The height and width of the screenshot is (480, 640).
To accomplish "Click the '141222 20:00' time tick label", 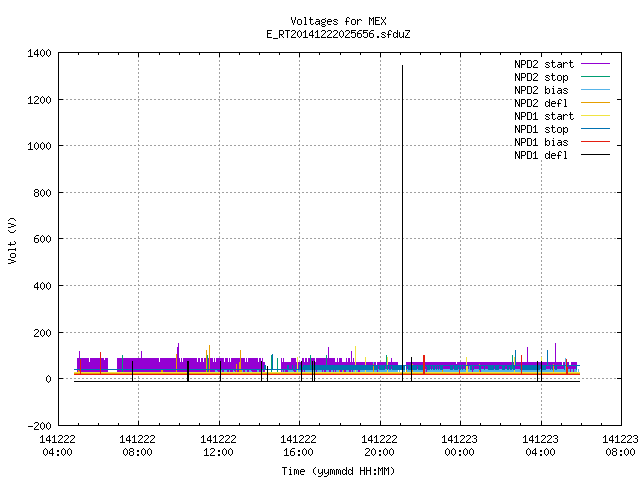I will click(x=379, y=446).
